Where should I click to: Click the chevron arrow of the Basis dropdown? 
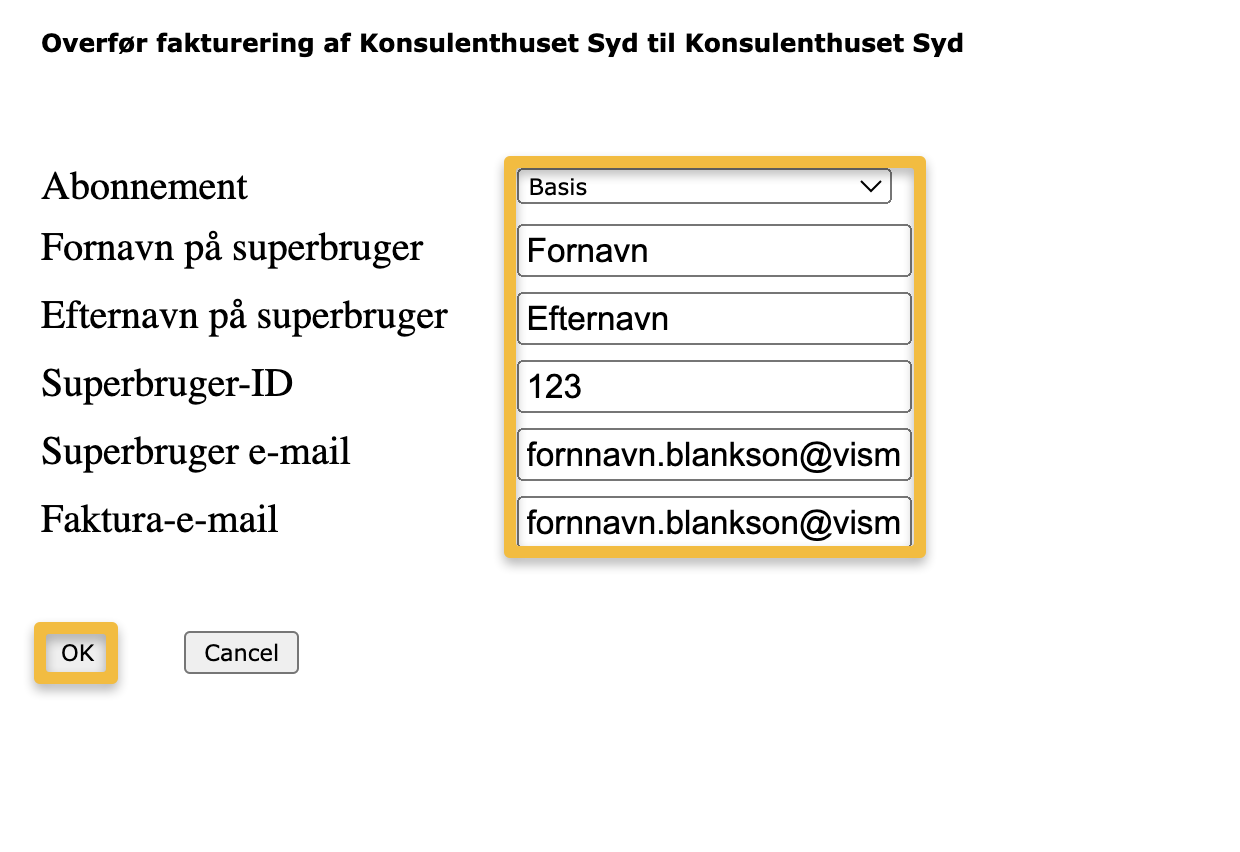tap(872, 187)
